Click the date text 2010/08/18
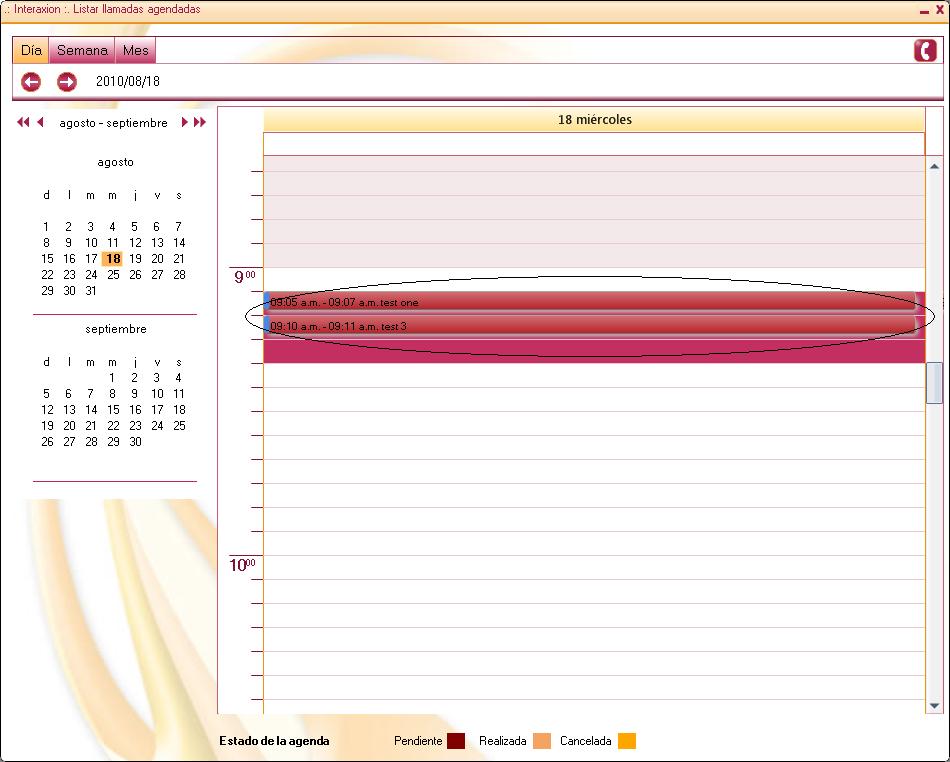950x762 pixels. 128,81
